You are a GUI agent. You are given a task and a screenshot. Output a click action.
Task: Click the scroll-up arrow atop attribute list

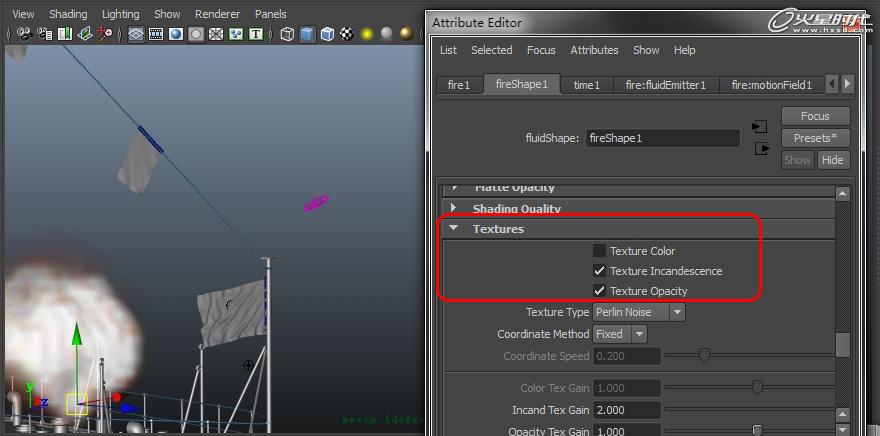[x=842, y=194]
